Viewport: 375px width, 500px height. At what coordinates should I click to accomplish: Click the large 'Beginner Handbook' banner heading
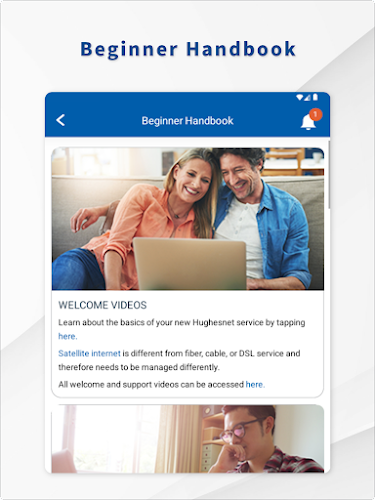tap(188, 49)
